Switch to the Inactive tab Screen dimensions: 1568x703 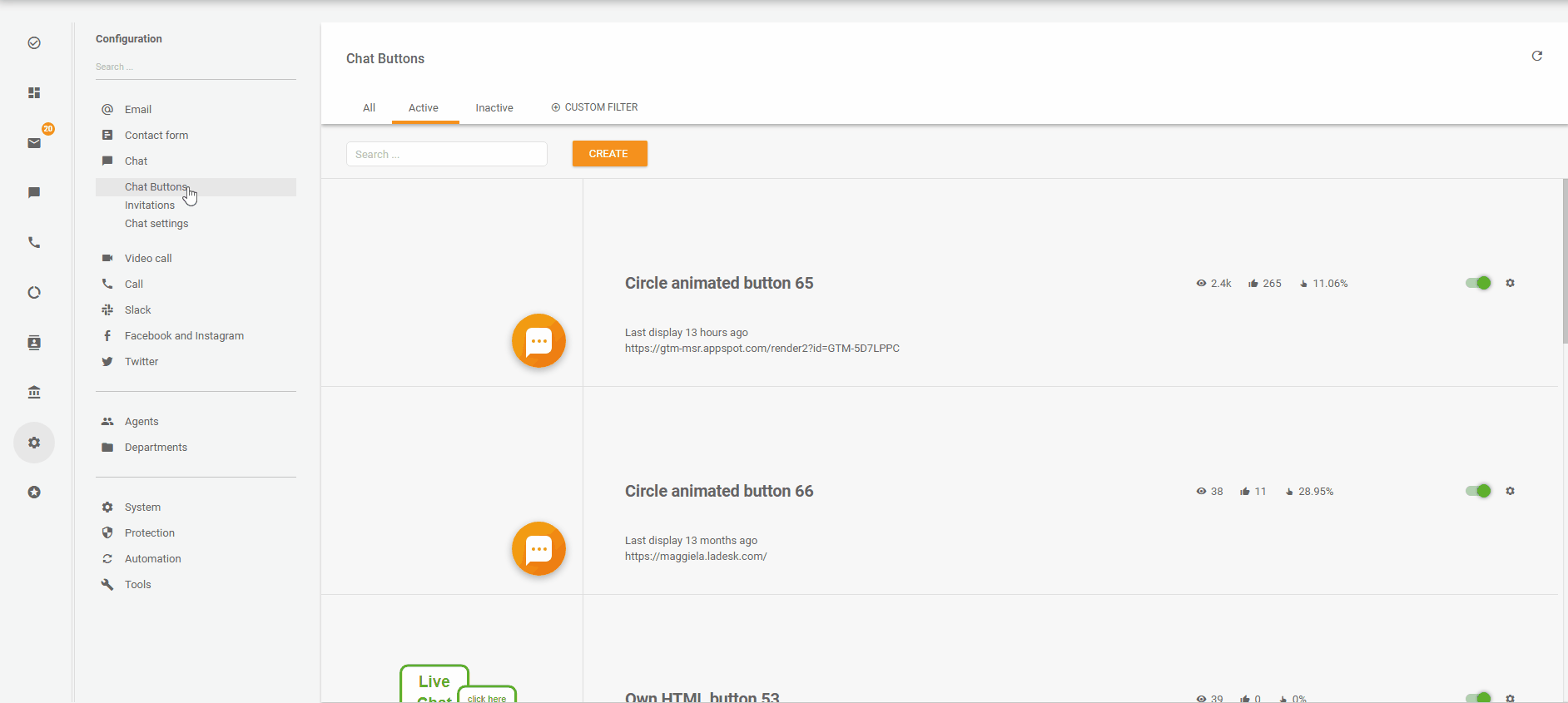494,108
